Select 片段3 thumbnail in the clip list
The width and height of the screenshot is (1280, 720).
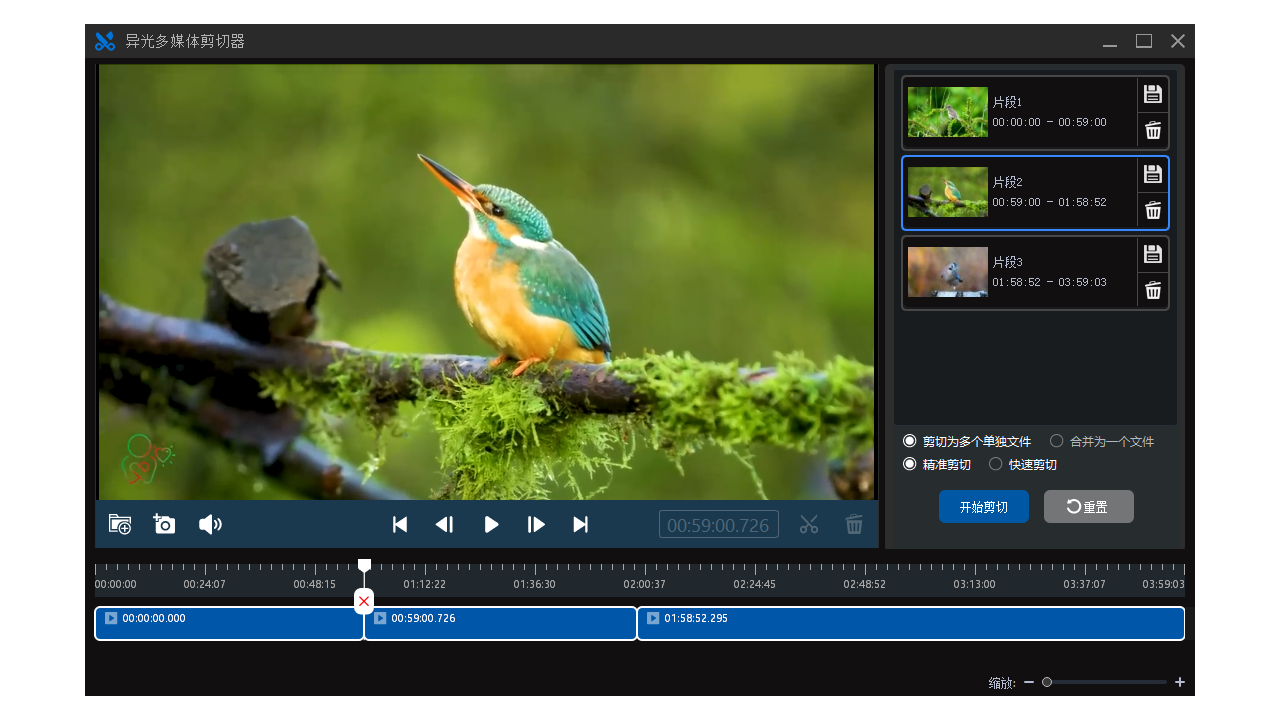click(x=947, y=272)
